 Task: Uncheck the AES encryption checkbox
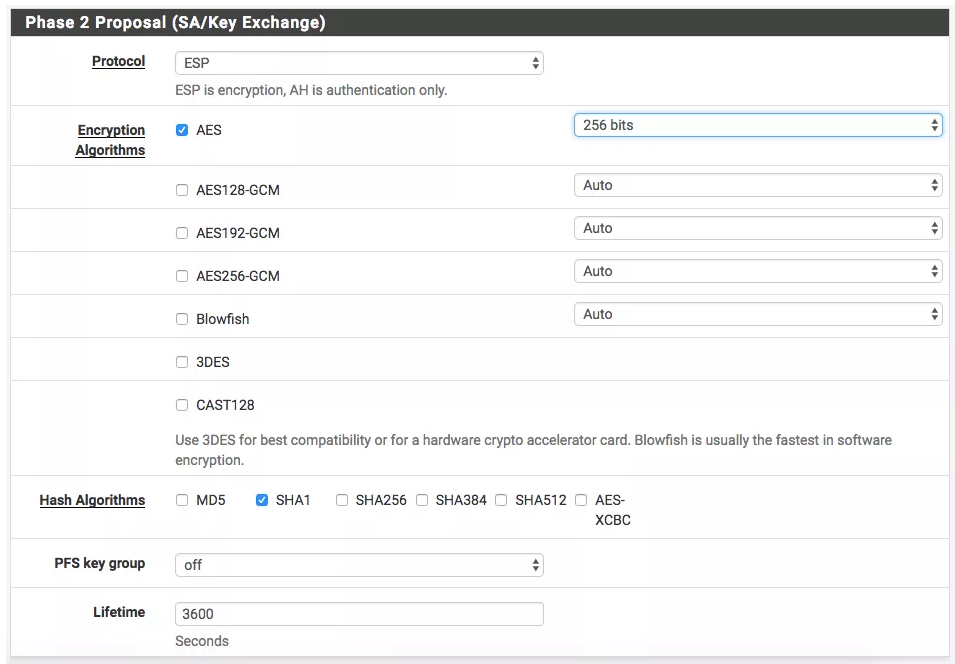pos(182,130)
